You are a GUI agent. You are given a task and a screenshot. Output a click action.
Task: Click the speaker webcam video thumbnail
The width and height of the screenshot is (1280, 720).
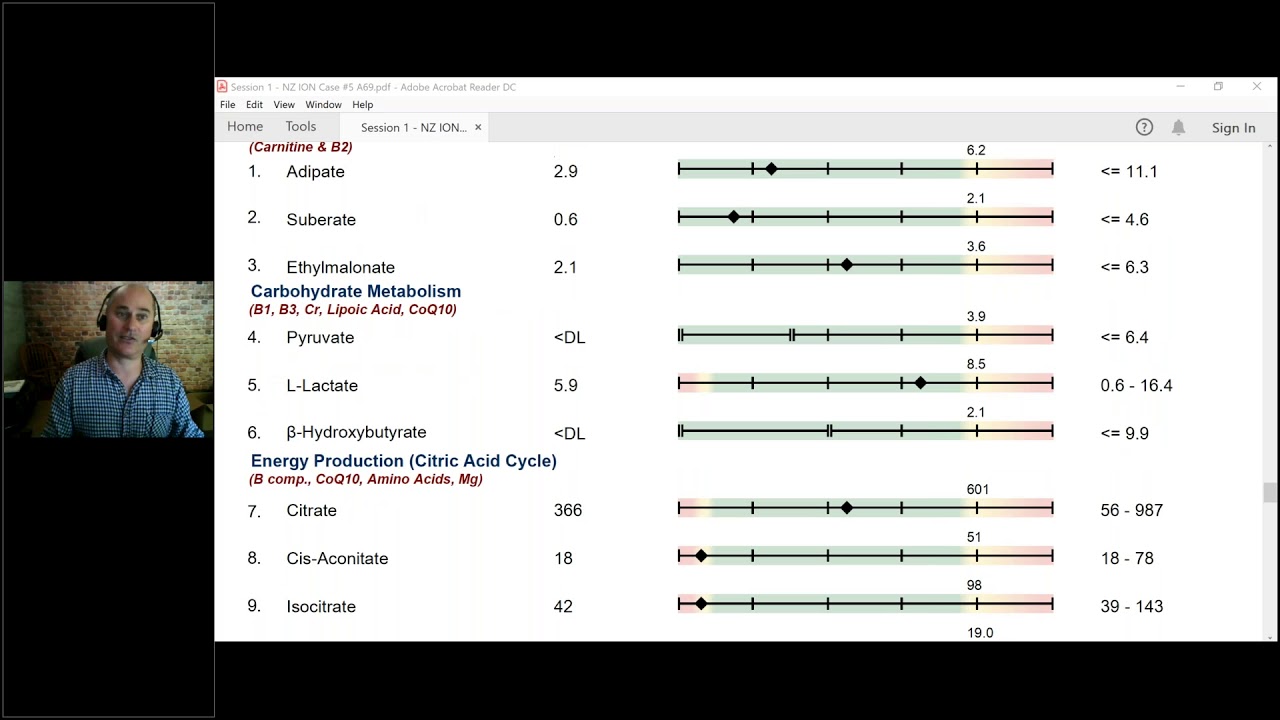pos(107,360)
